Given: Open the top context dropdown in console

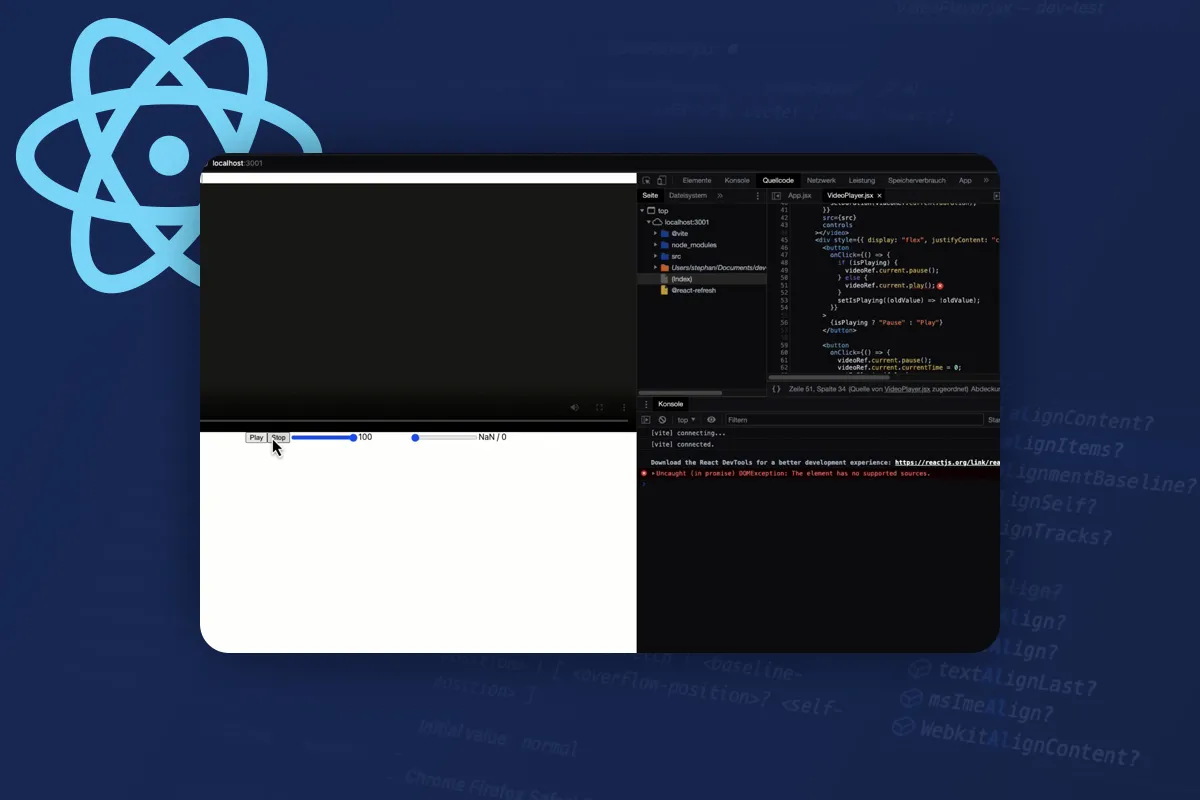Looking at the screenshot, I should (686, 420).
